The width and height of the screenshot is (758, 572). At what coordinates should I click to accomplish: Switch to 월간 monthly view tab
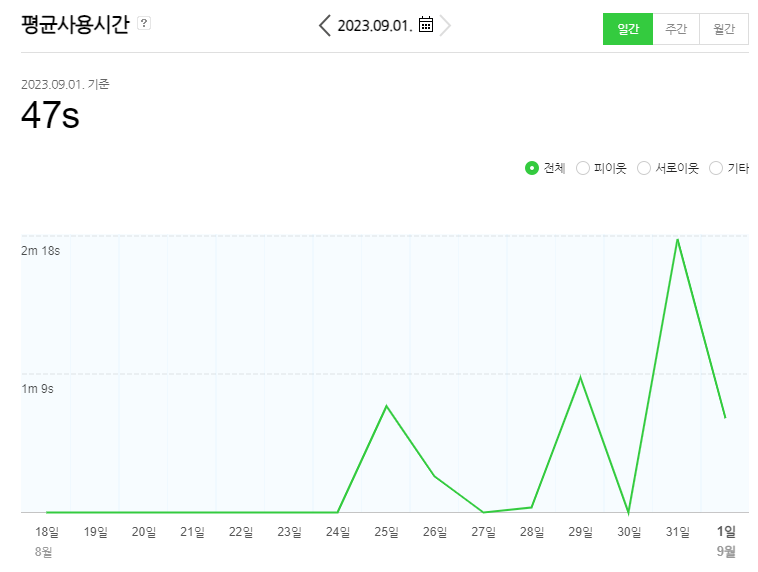pos(724,29)
